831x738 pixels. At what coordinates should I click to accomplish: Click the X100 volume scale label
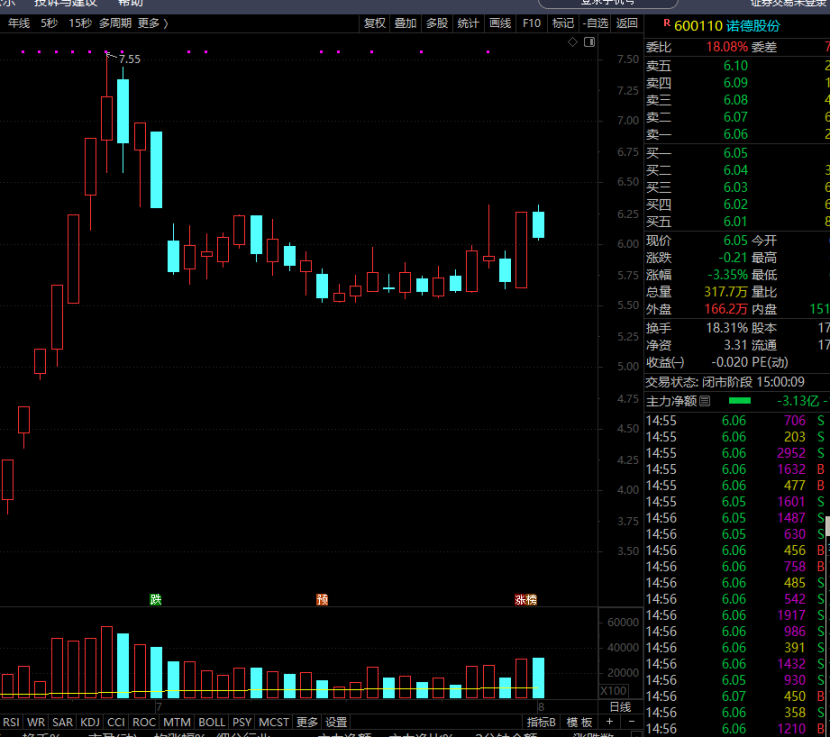[614, 691]
